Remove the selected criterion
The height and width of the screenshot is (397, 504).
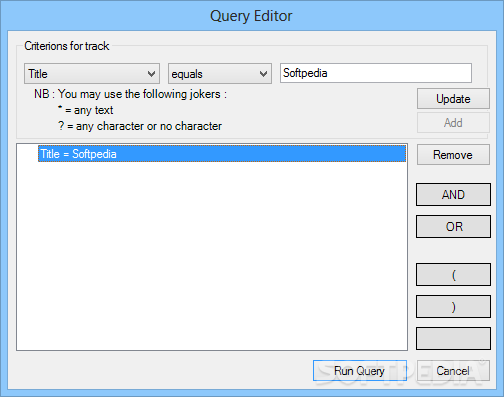(453, 155)
